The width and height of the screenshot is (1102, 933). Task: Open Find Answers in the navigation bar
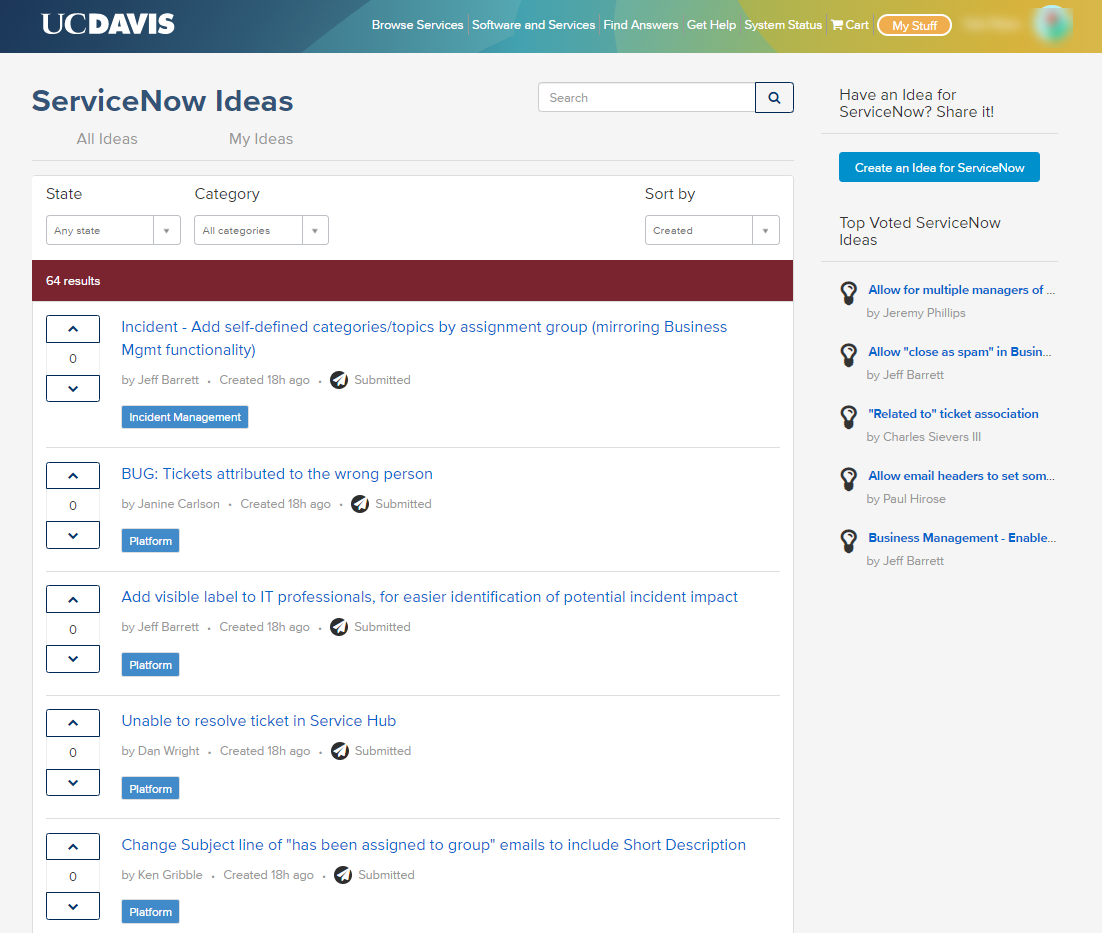640,25
